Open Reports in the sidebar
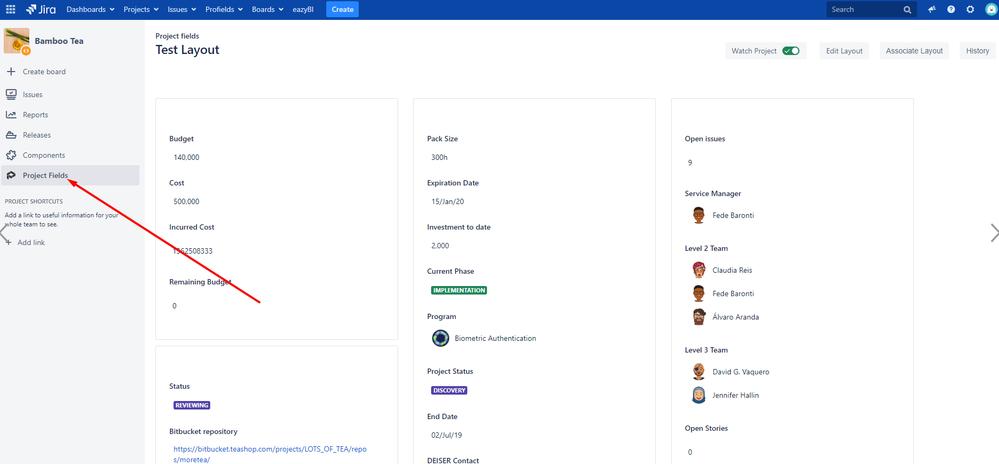Screen dimensions: 999x464 (x=70, y=115)
